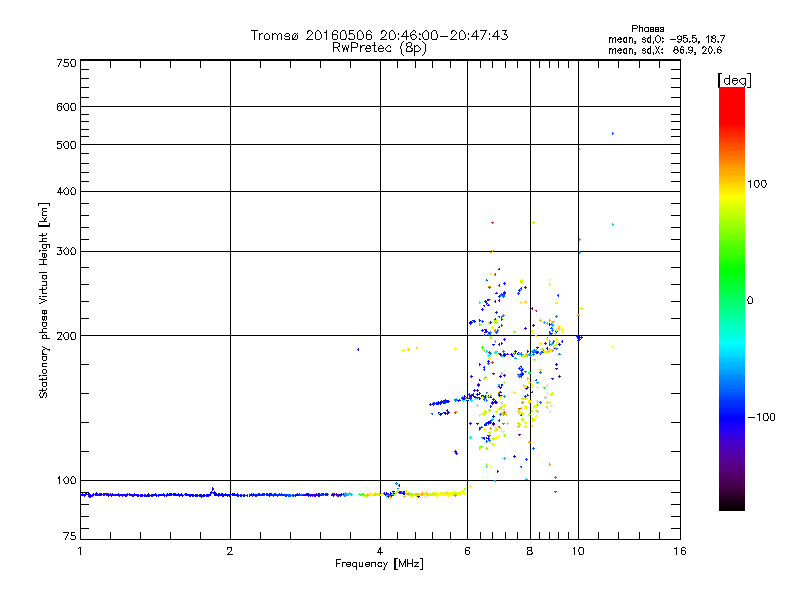The image size is (800, 600).
Task: Click the x-axis '6' tick label
Action: point(467,551)
